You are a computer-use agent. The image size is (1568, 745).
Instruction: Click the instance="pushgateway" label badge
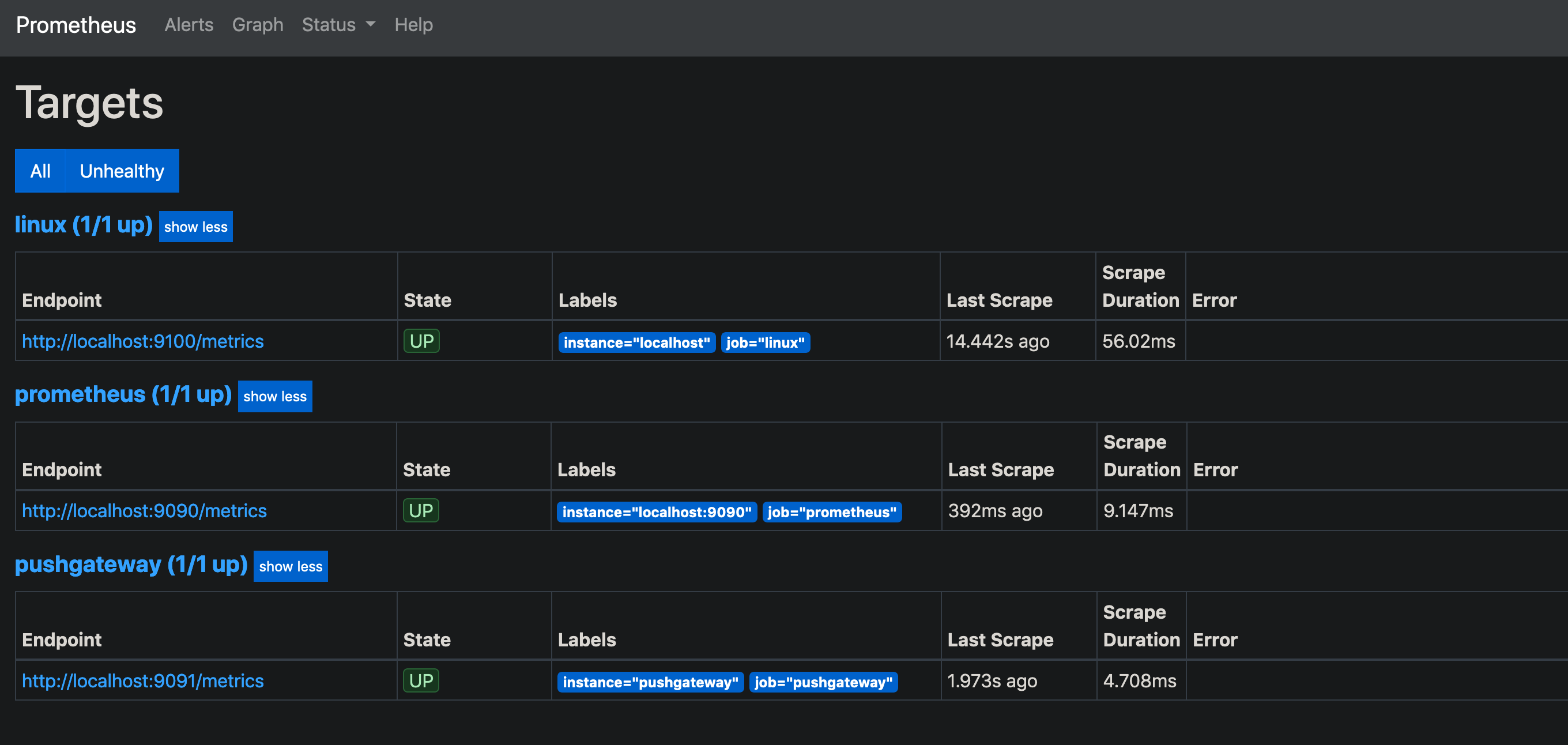tap(650, 682)
